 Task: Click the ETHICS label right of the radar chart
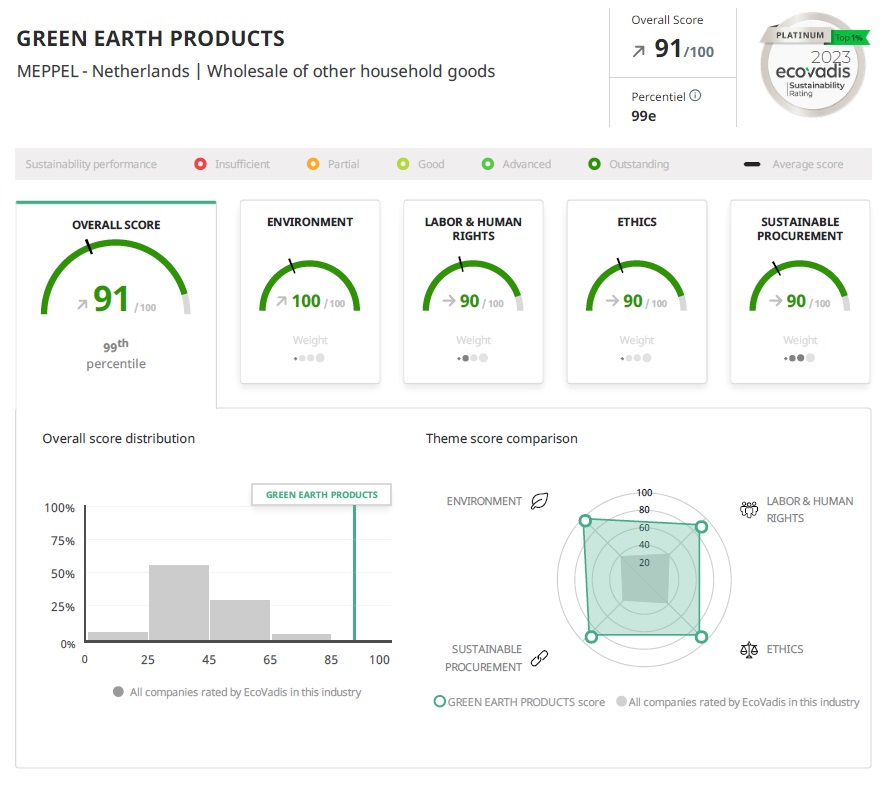[785, 649]
